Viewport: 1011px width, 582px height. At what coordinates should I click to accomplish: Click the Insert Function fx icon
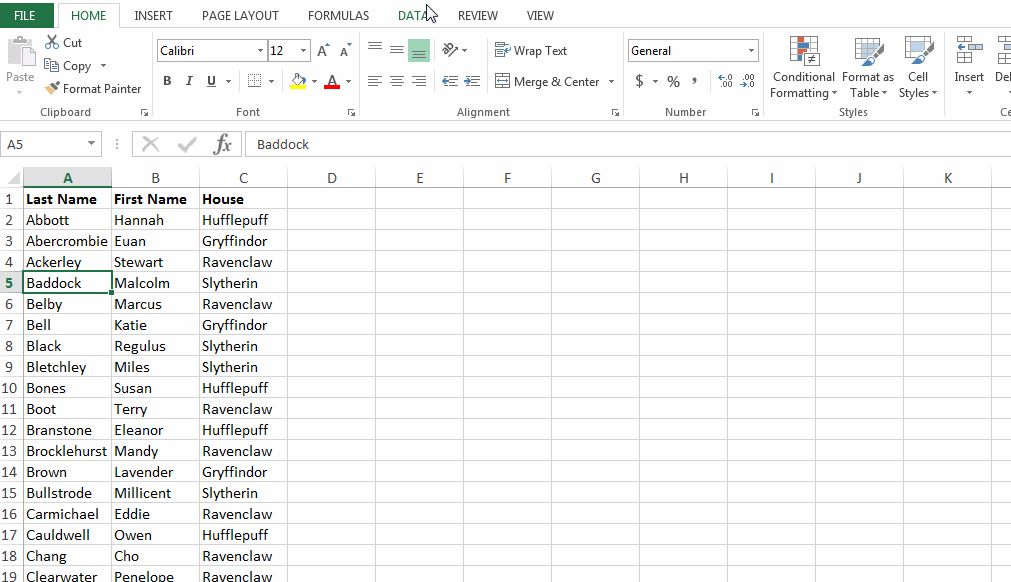(x=222, y=145)
